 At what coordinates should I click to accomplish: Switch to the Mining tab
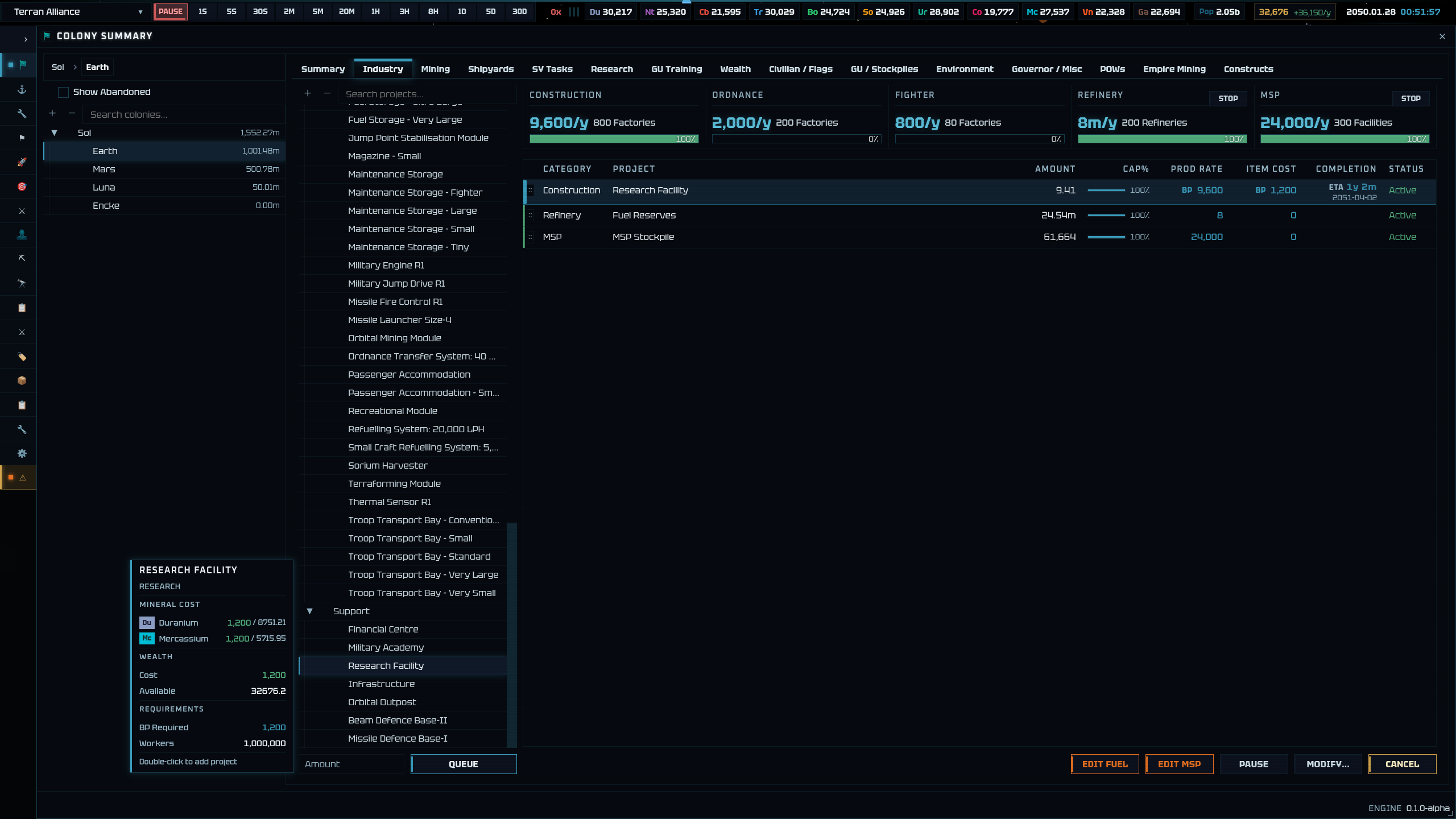tap(435, 69)
